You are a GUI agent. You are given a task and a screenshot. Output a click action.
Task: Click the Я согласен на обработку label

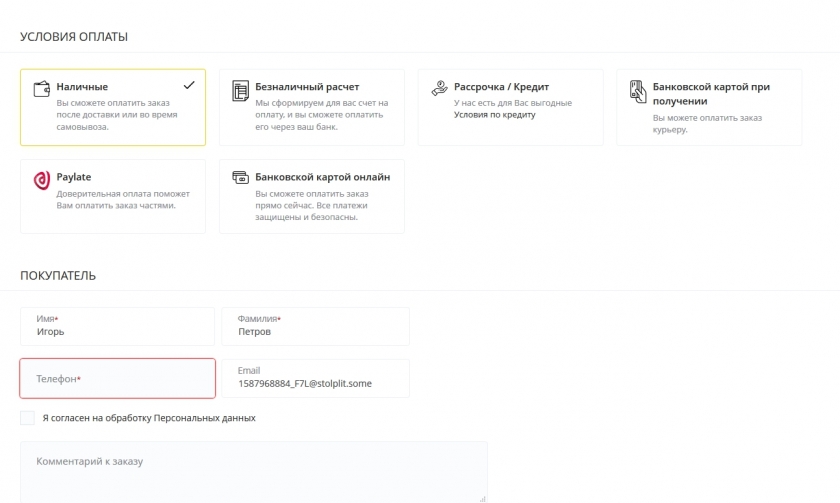[149, 418]
